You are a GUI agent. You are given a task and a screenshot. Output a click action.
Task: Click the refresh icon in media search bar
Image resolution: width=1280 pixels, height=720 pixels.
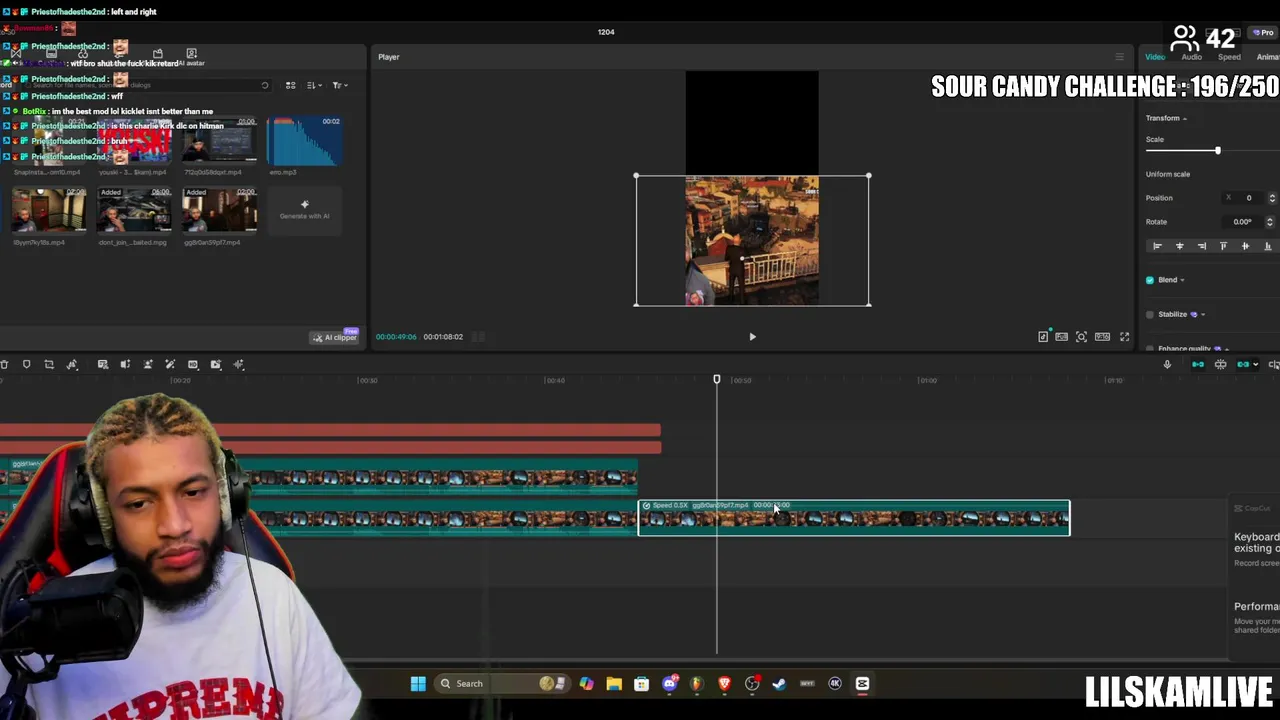click(x=264, y=86)
